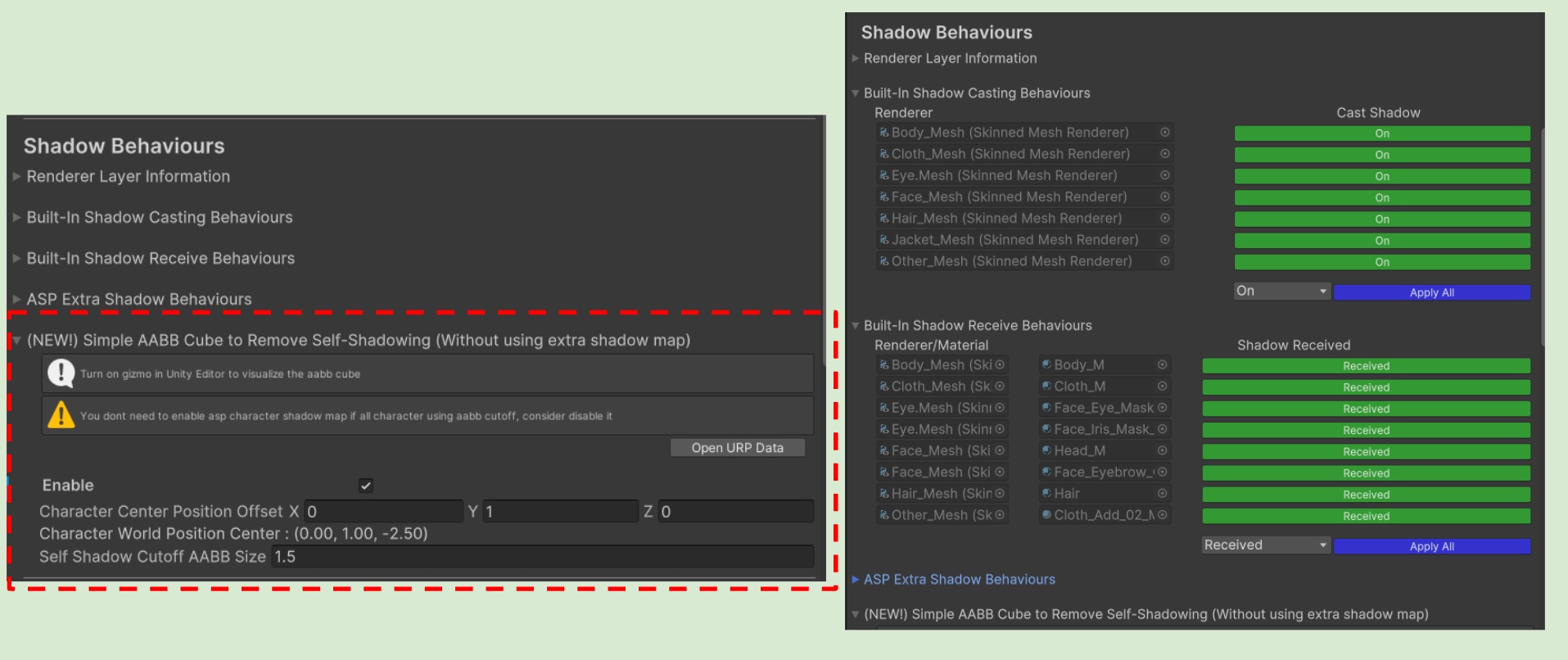Click object picker icon for Body_Mesh renderer
Image resolution: width=1568 pixels, height=660 pixels.
coord(1164,133)
